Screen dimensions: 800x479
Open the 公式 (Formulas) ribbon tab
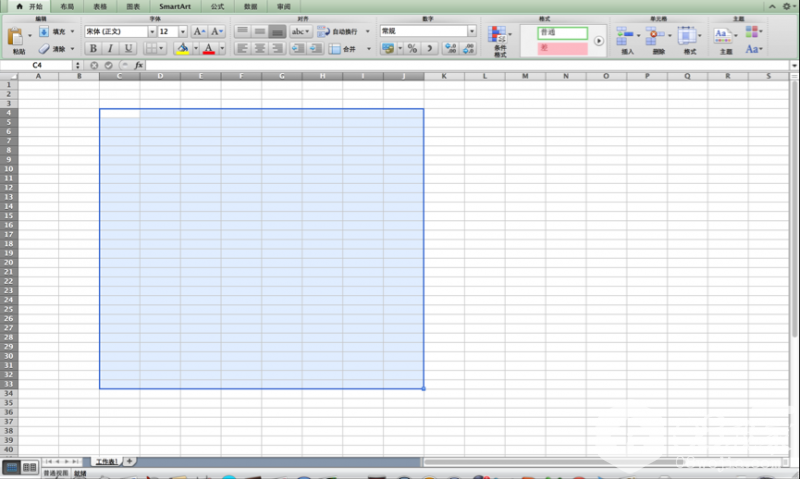coord(216,6)
